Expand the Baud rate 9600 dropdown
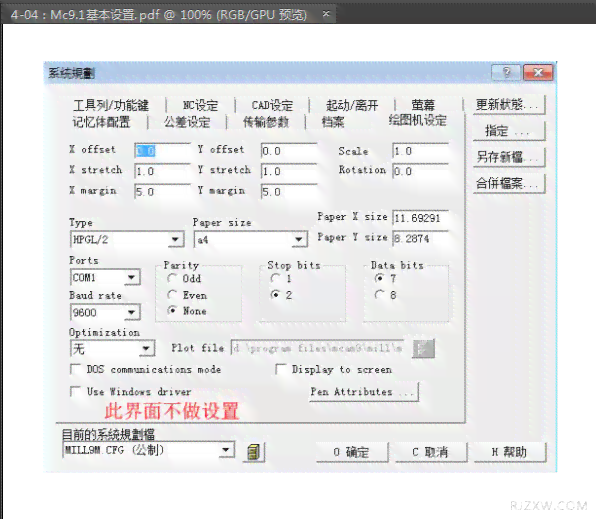596x519 pixels. tap(132, 313)
